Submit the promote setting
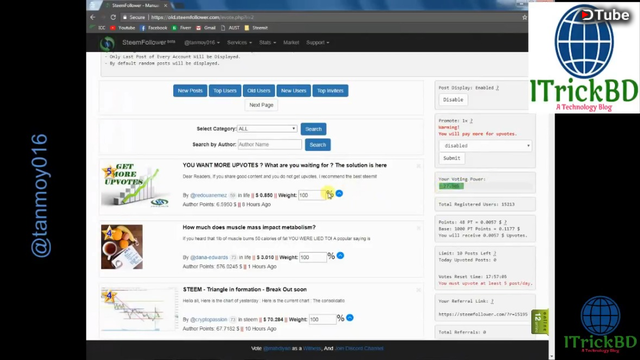This screenshot has width=640, height=360. tap(452, 158)
